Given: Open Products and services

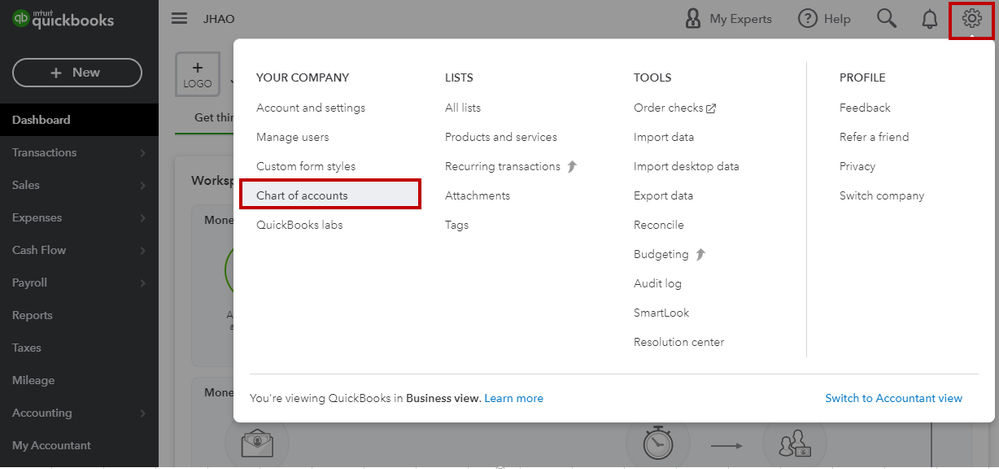Looking at the screenshot, I should click(x=501, y=137).
